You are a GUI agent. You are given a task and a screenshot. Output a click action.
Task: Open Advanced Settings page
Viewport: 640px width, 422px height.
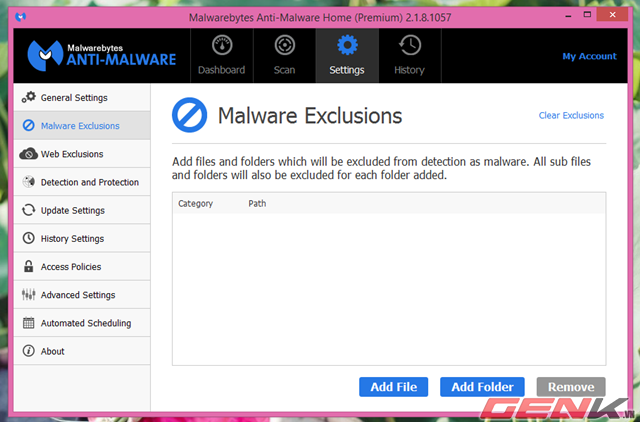[x=82, y=295]
